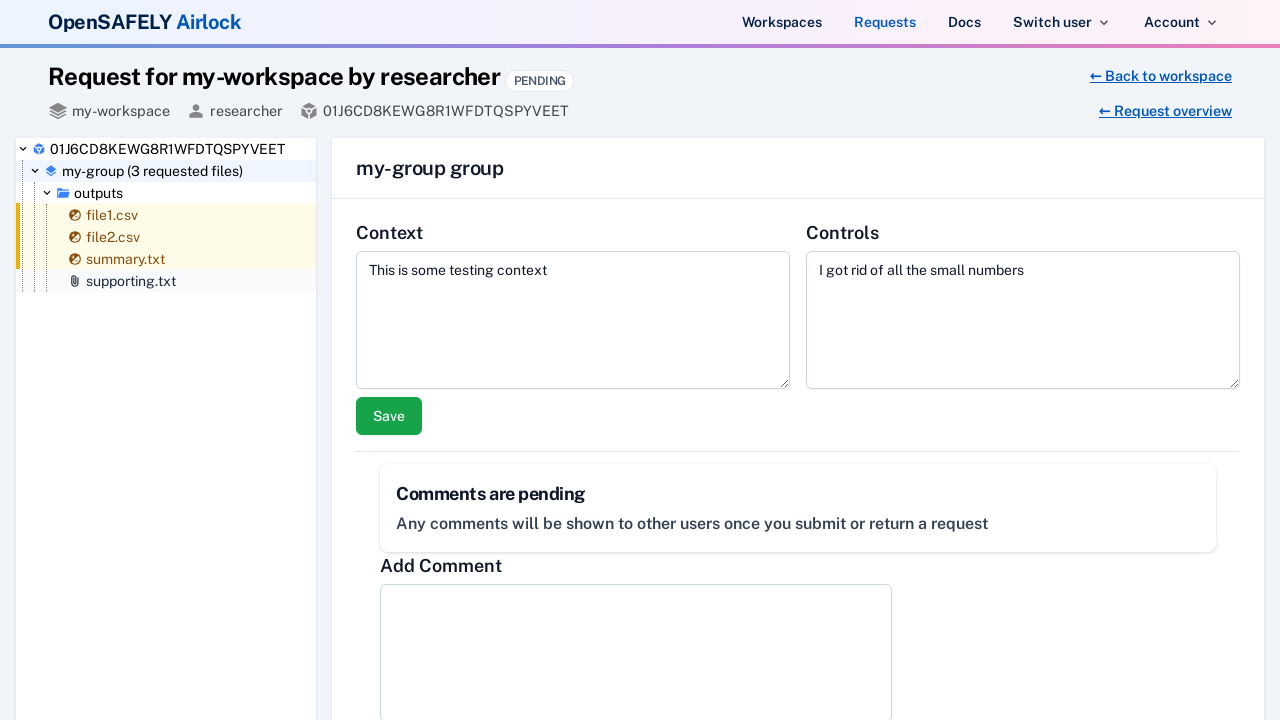Switch to the Requests menu item
Image resolution: width=1280 pixels, height=720 pixels.
[884, 21]
